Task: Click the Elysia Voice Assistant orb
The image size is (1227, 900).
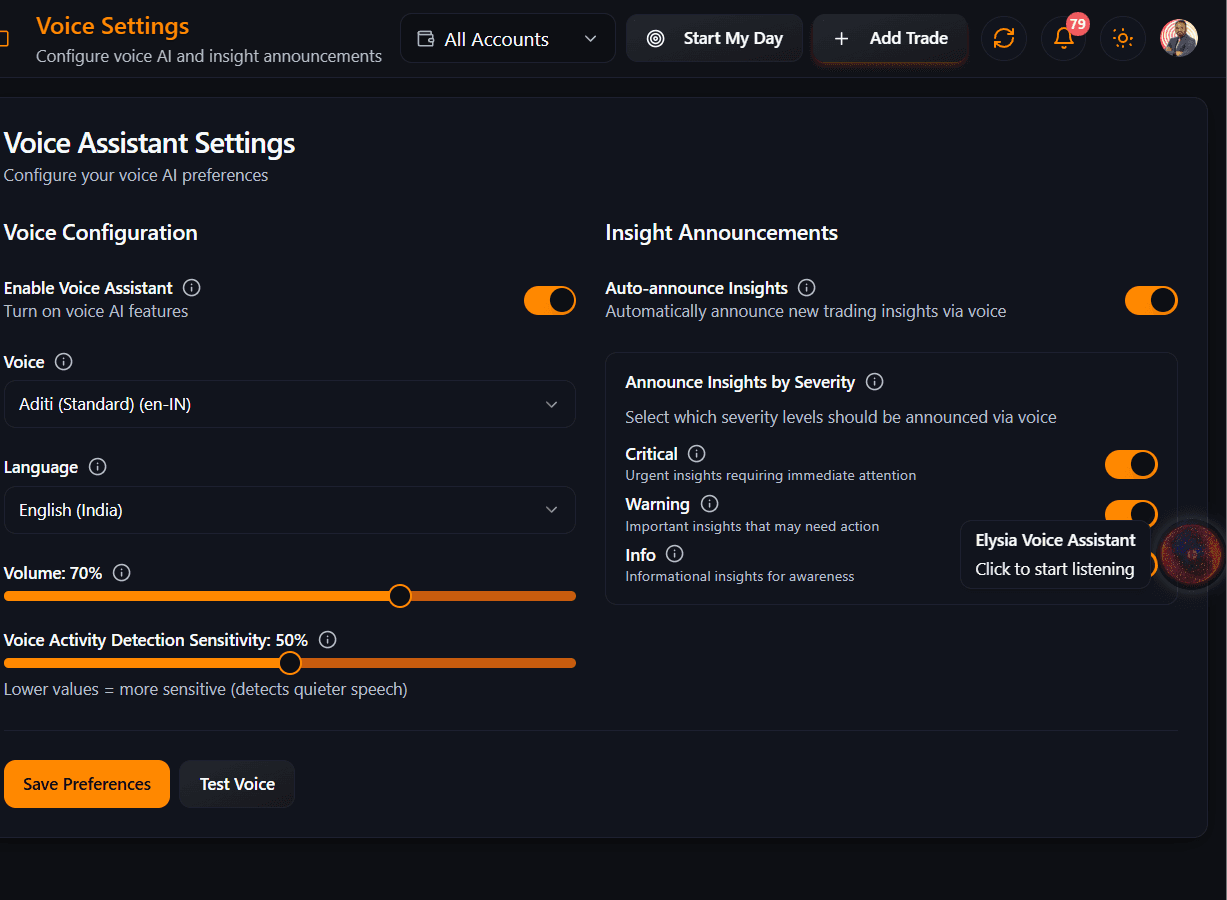Action: coord(1191,554)
